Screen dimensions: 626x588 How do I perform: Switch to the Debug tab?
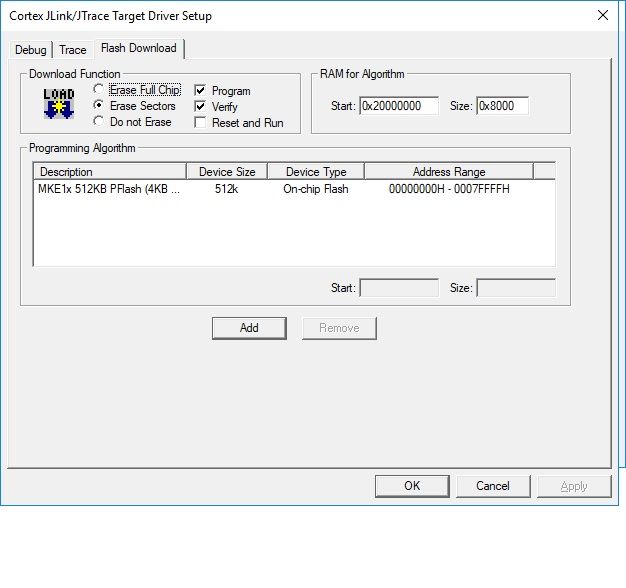[x=31, y=50]
